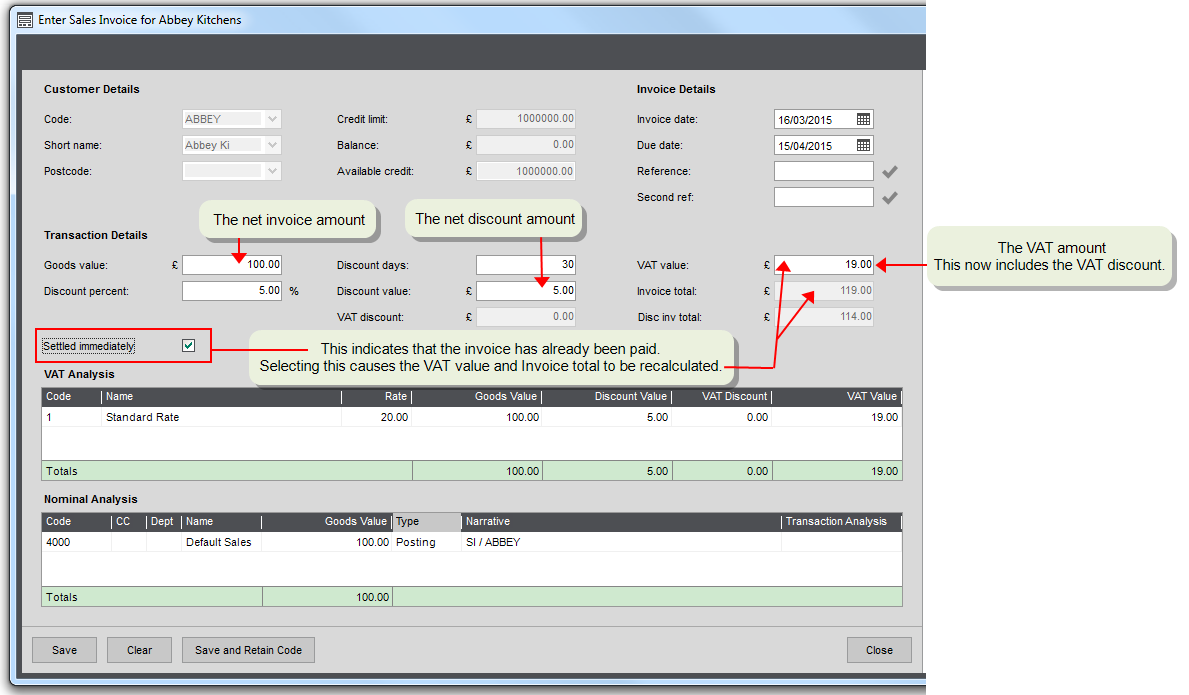
Task: Select the Discount days field
Action: (x=525, y=265)
